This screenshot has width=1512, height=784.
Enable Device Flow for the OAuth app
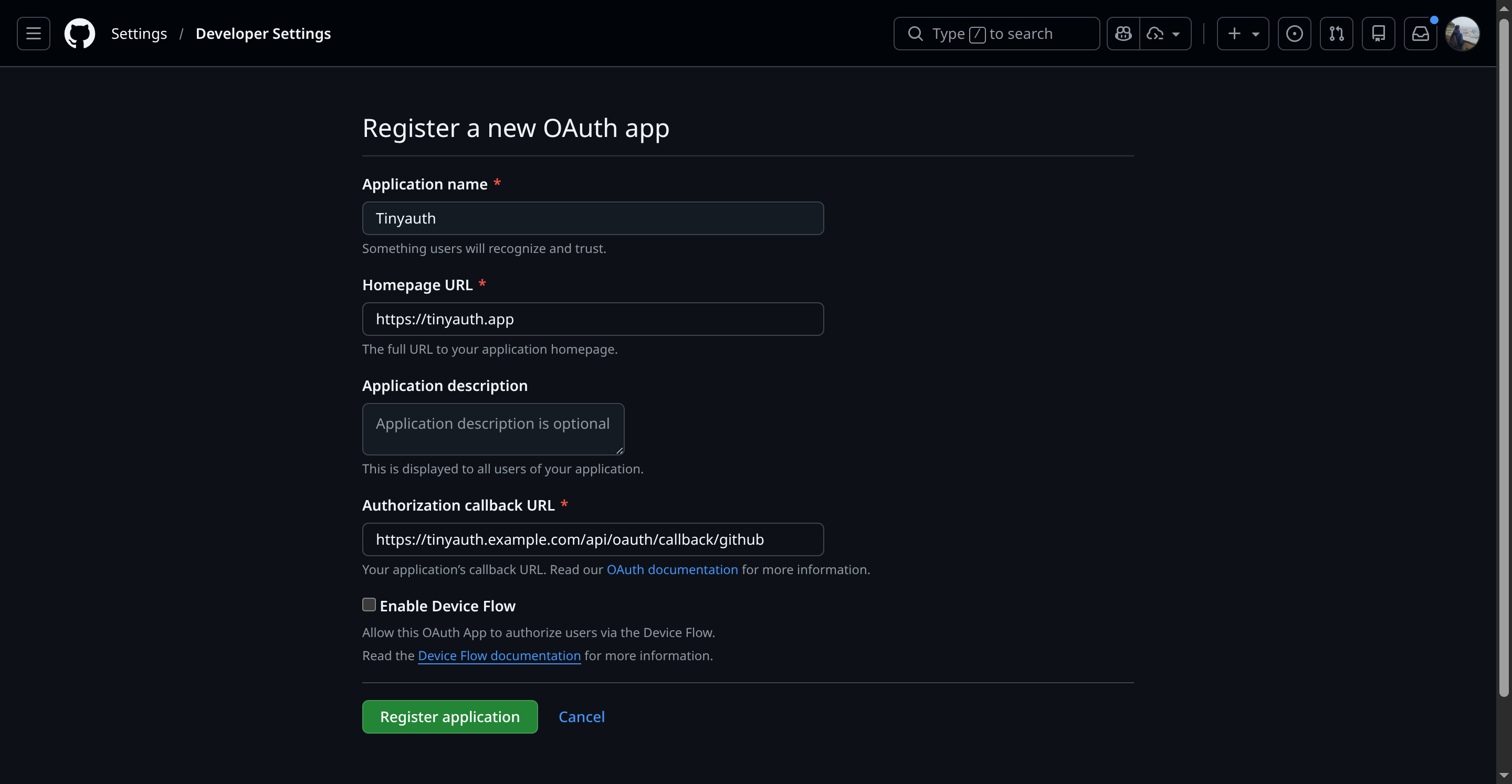pyautogui.click(x=369, y=604)
